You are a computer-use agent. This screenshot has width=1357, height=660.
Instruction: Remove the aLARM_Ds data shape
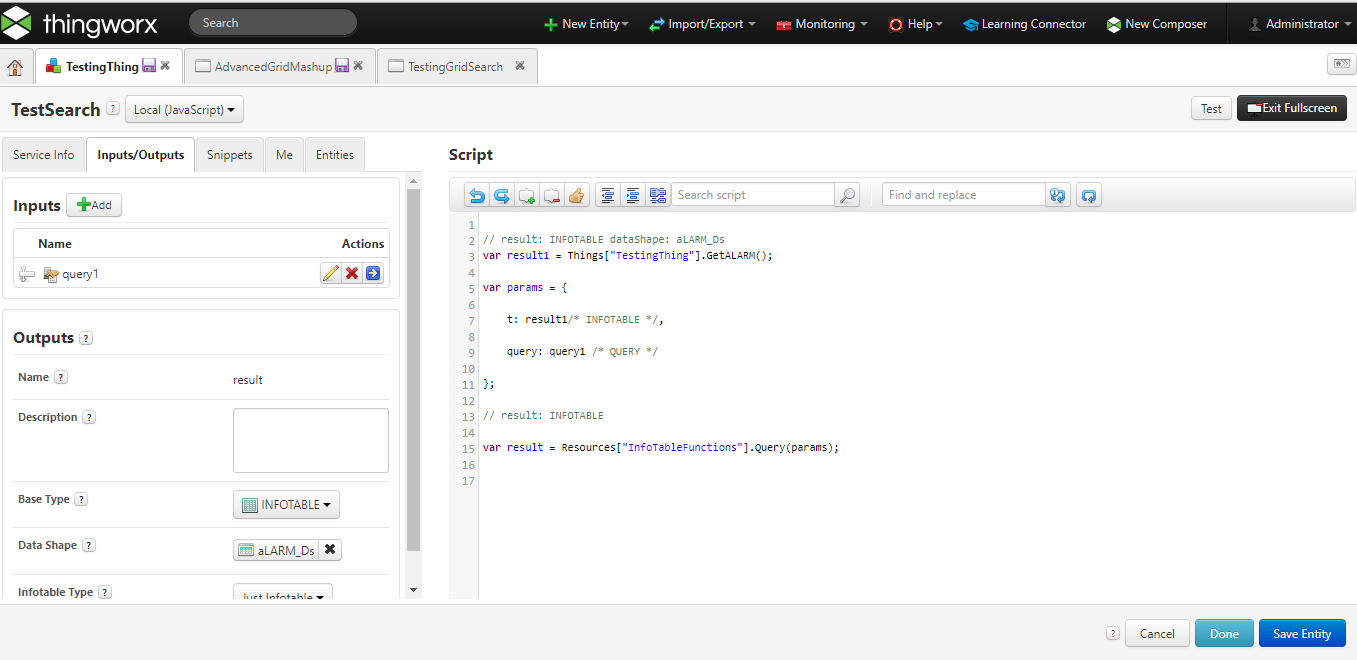[329, 549]
